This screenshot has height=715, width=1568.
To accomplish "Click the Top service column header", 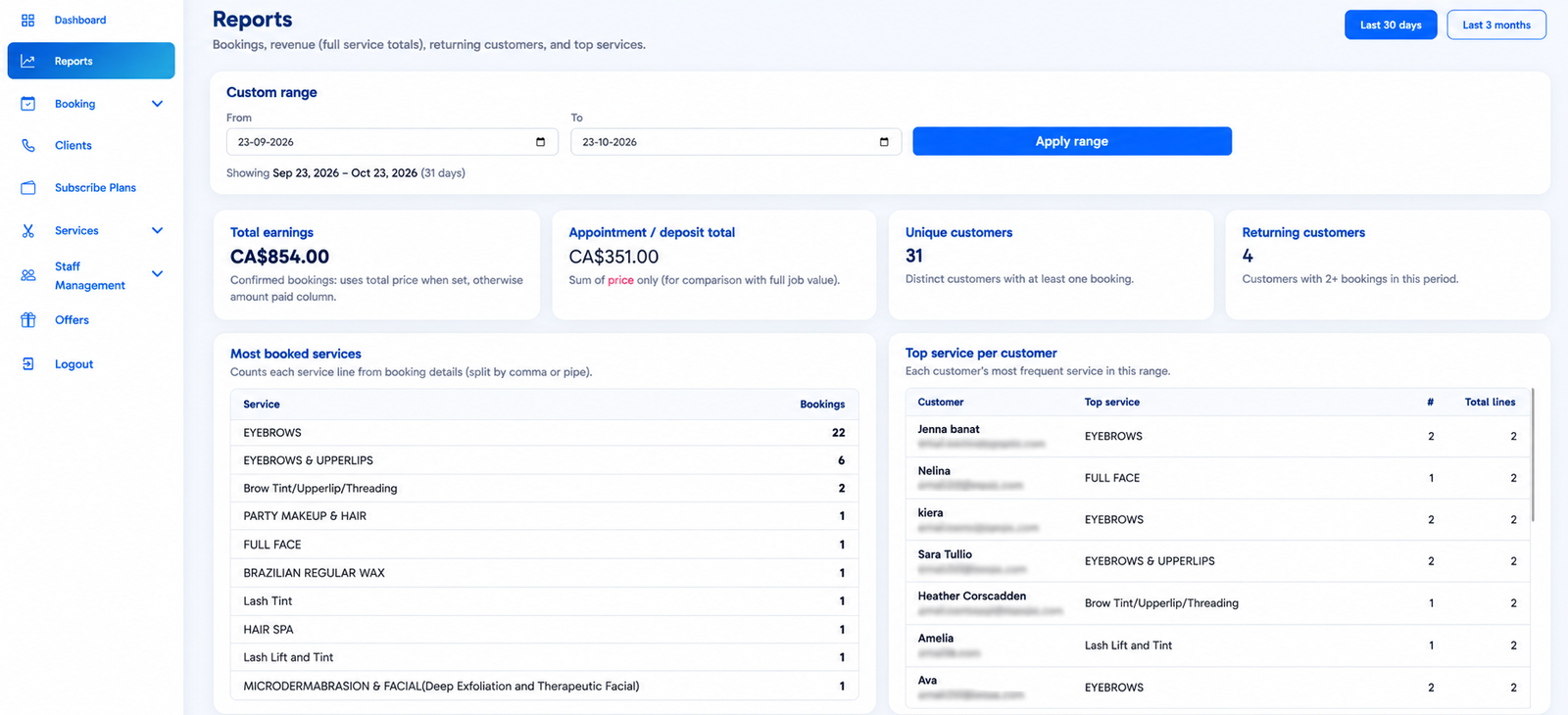I will (1112, 403).
